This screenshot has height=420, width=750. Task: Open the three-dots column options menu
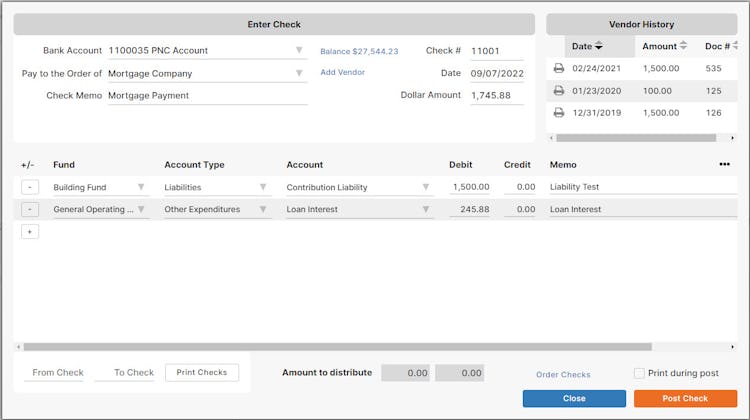point(724,164)
